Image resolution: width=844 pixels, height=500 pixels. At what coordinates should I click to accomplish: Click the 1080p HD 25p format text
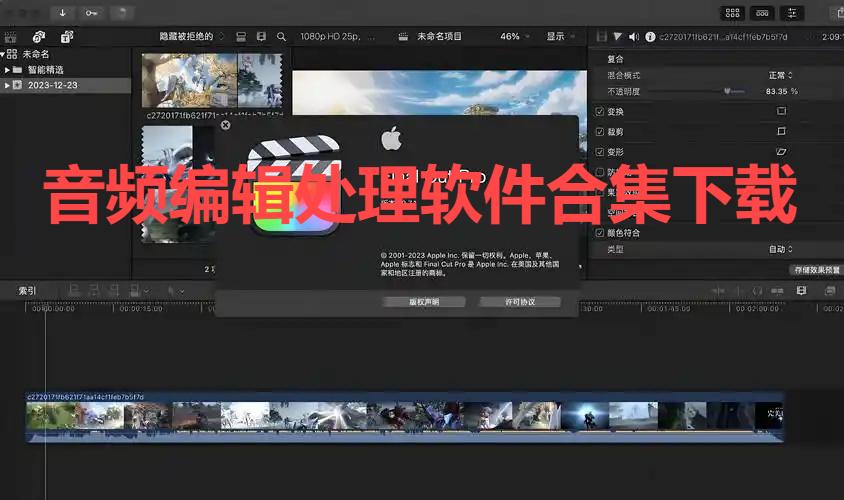click(330, 37)
